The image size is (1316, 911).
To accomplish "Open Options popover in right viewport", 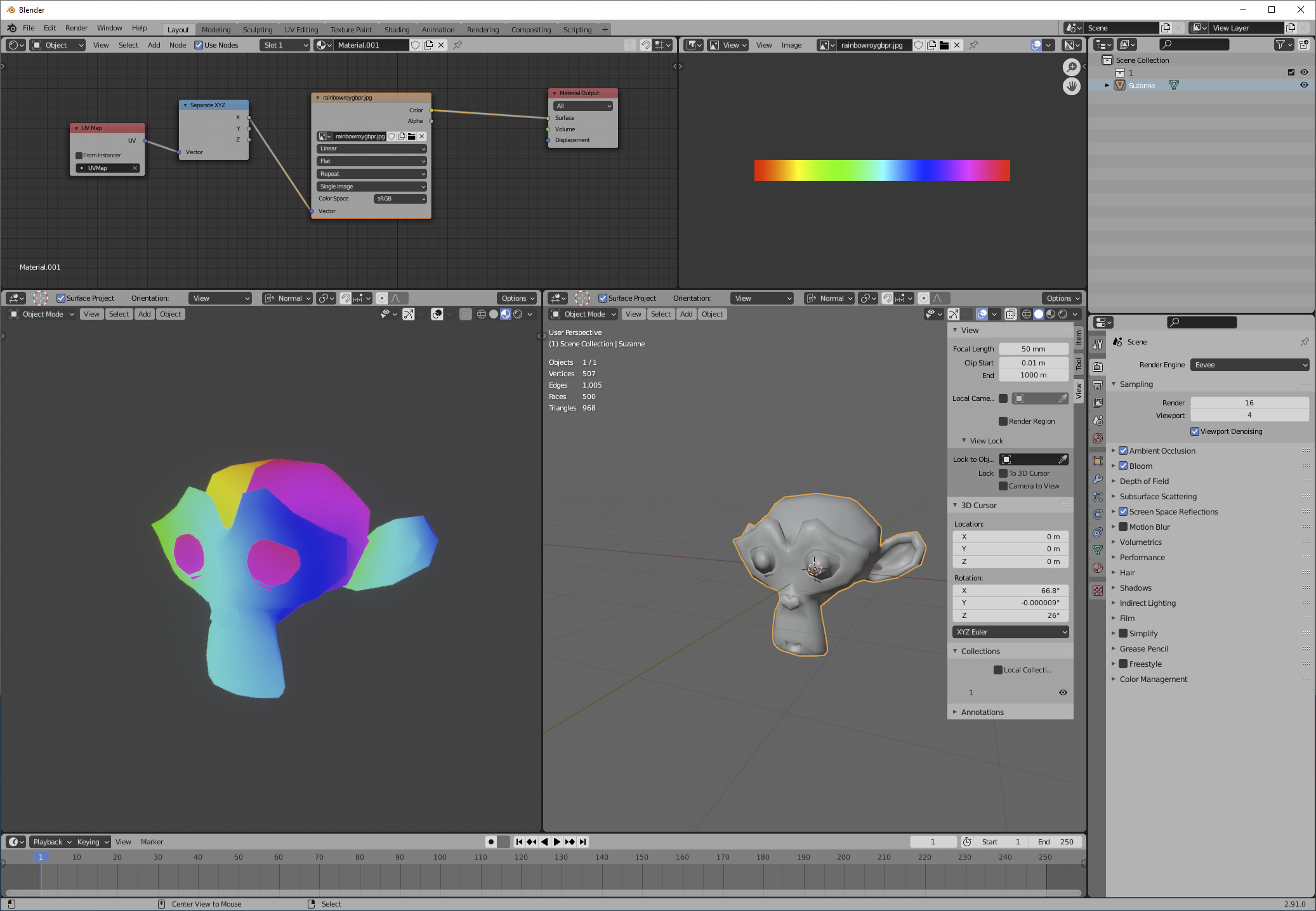I will pyautogui.click(x=1063, y=298).
